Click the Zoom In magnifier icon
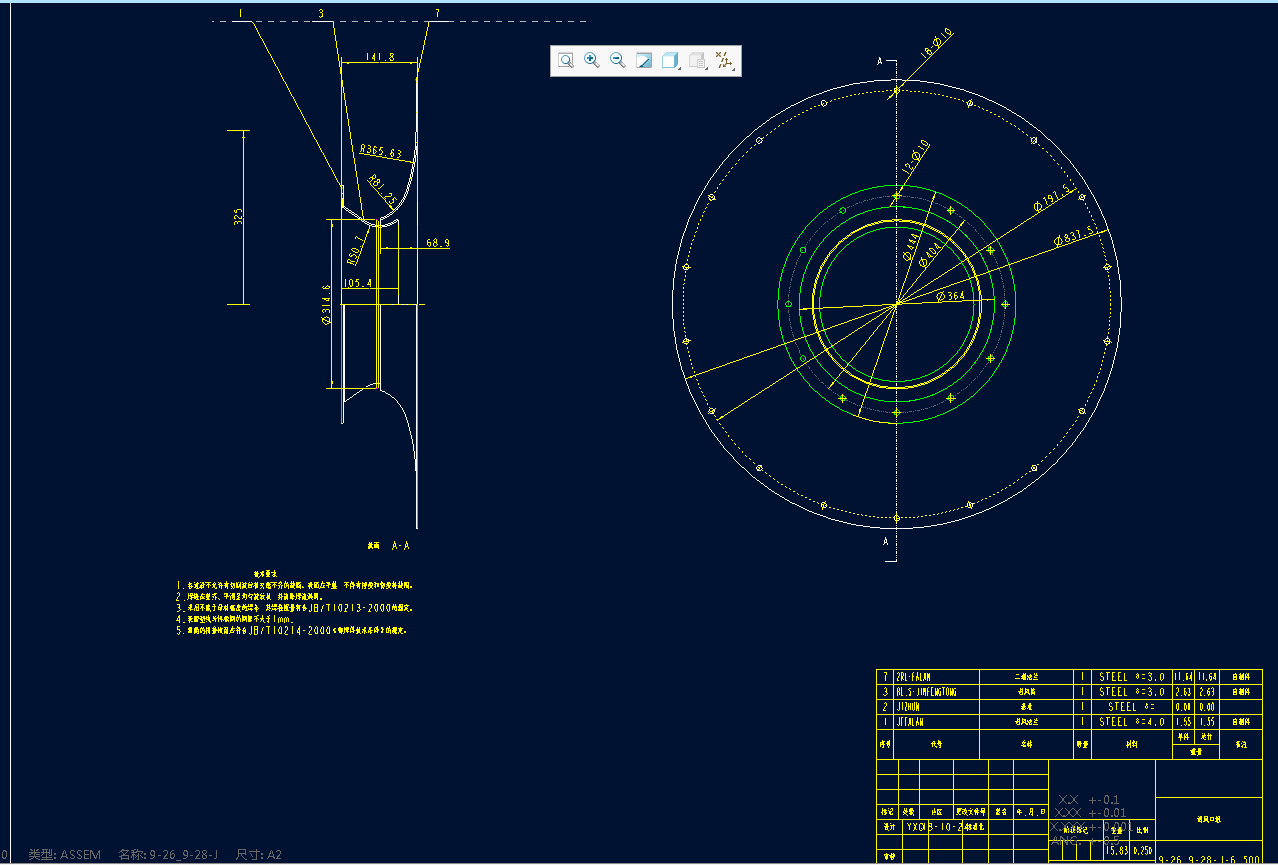This screenshot has width=1278, height=865. [592, 61]
